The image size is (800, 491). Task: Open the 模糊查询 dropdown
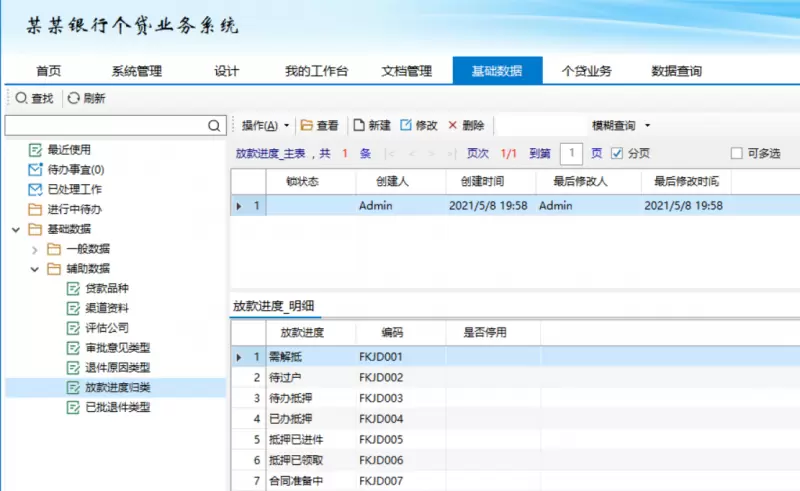pyautogui.click(x=620, y=126)
